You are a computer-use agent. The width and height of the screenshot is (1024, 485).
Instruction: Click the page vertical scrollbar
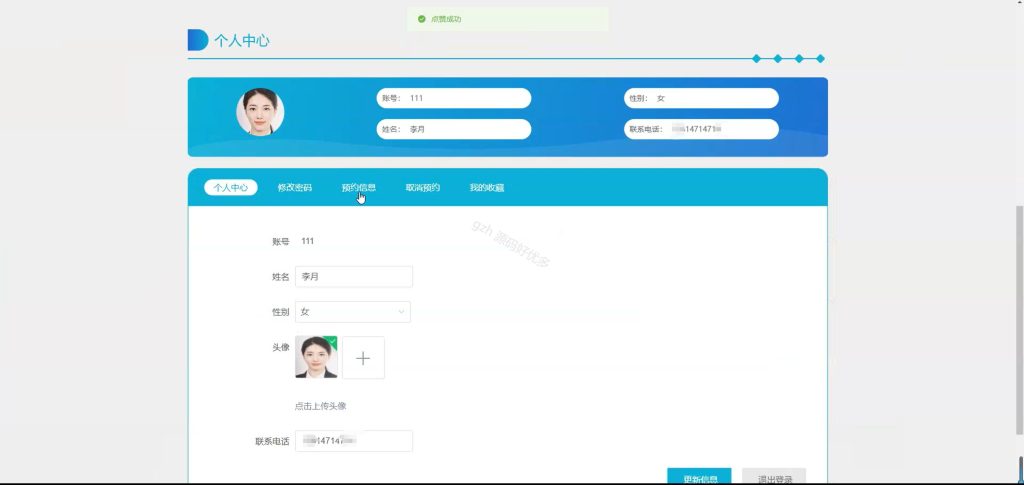[1019, 320]
